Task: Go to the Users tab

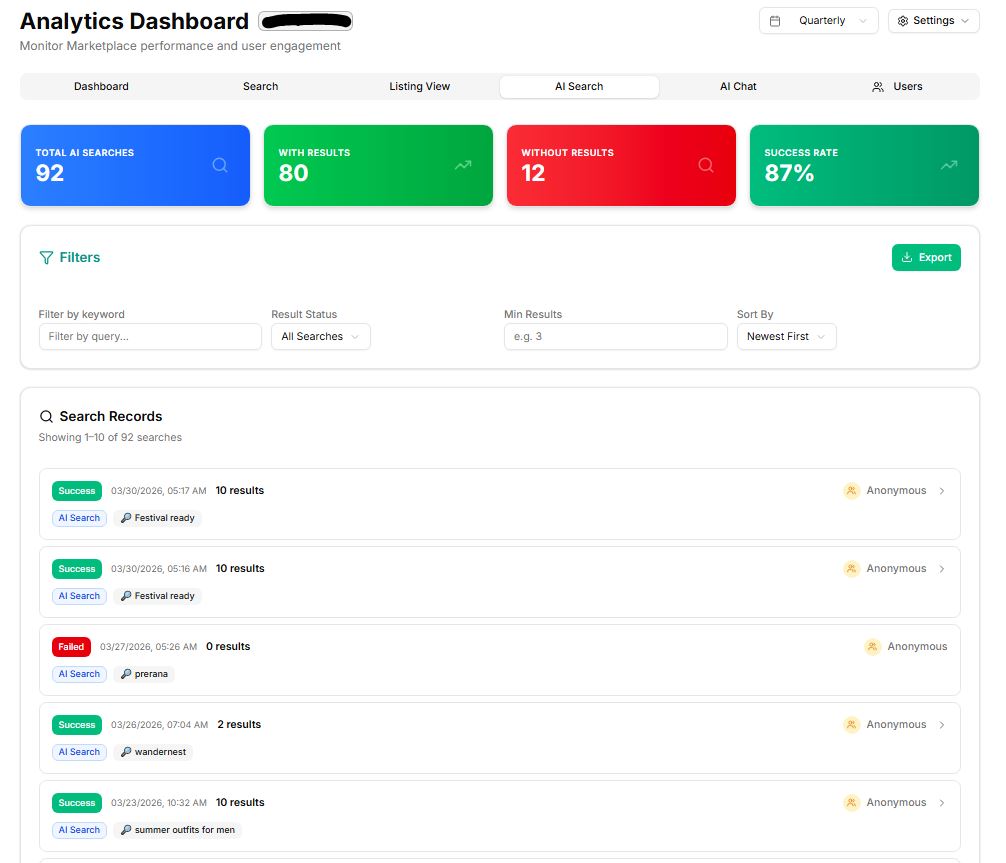Action: 897,87
